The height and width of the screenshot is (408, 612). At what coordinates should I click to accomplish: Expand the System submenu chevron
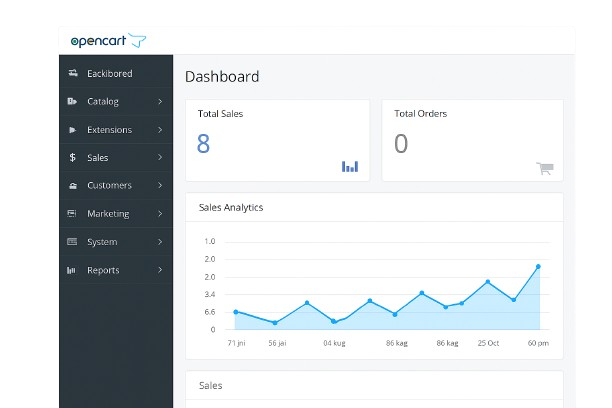tap(160, 242)
